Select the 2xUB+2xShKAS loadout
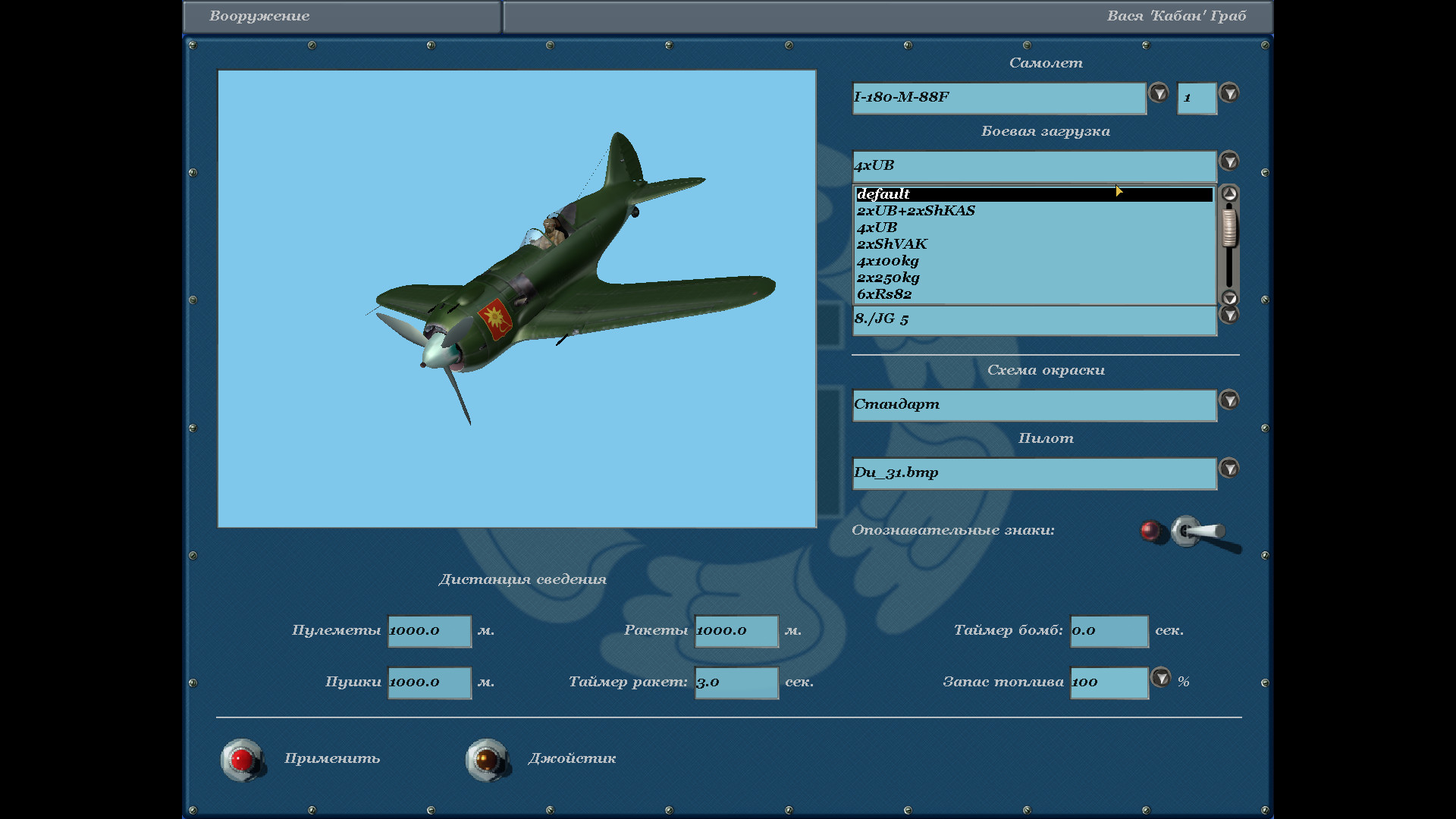Viewport: 1456px width, 819px height. click(x=915, y=211)
